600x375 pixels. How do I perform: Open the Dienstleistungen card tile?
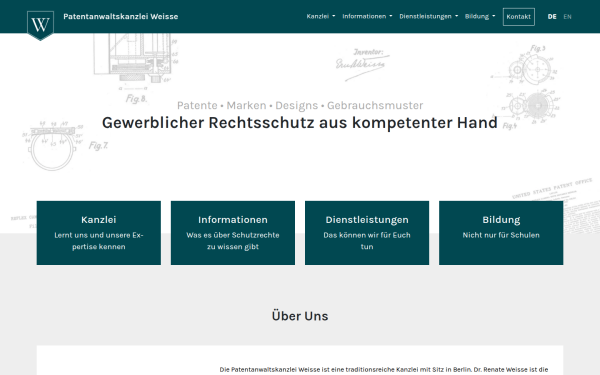pyautogui.click(x=367, y=233)
